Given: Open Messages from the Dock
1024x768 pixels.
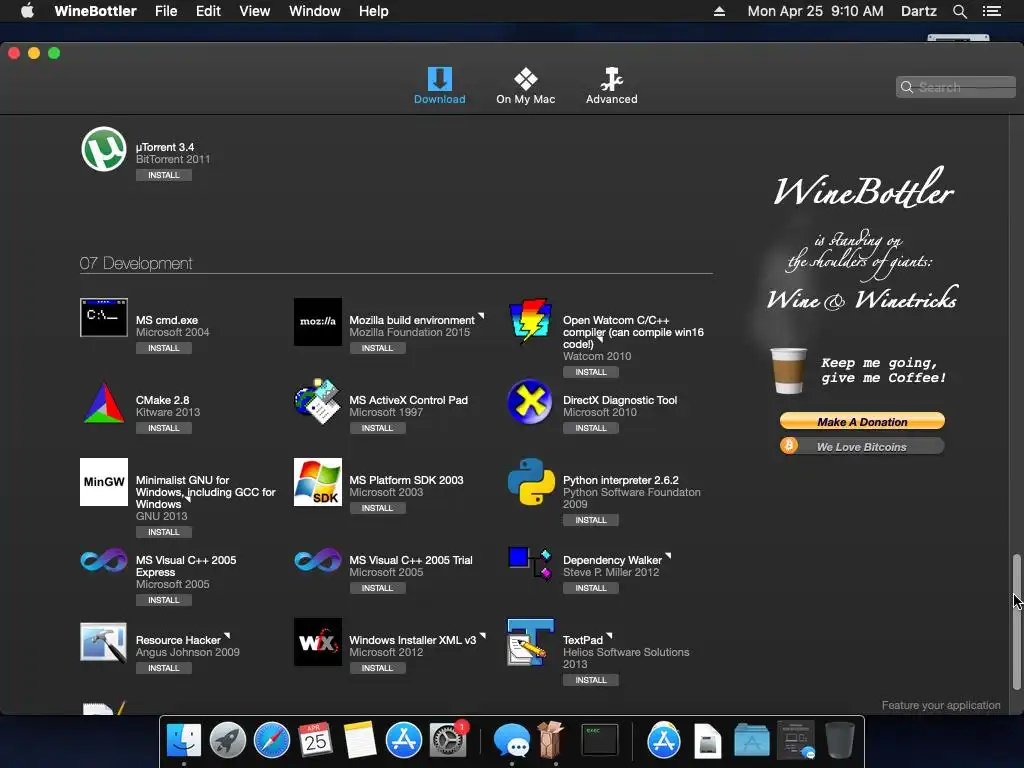Looking at the screenshot, I should 512,741.
